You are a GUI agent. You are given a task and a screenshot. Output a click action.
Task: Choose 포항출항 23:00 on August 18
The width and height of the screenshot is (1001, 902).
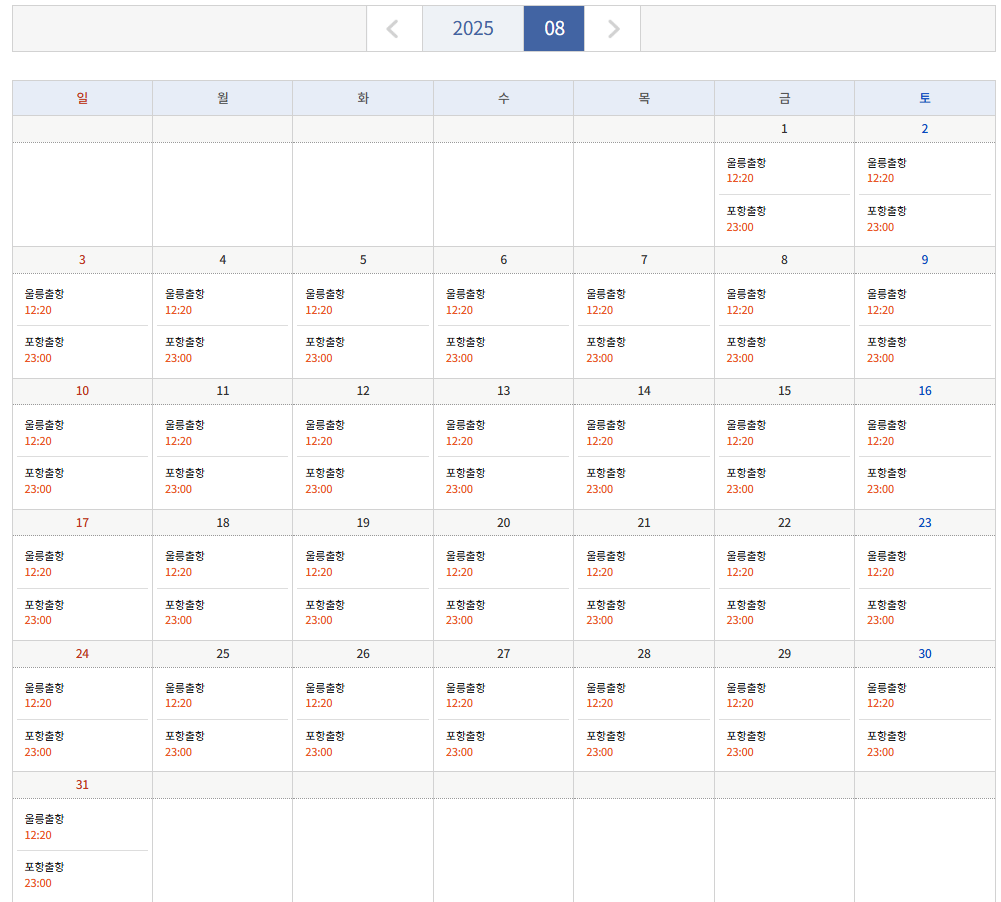pos(184,612)
